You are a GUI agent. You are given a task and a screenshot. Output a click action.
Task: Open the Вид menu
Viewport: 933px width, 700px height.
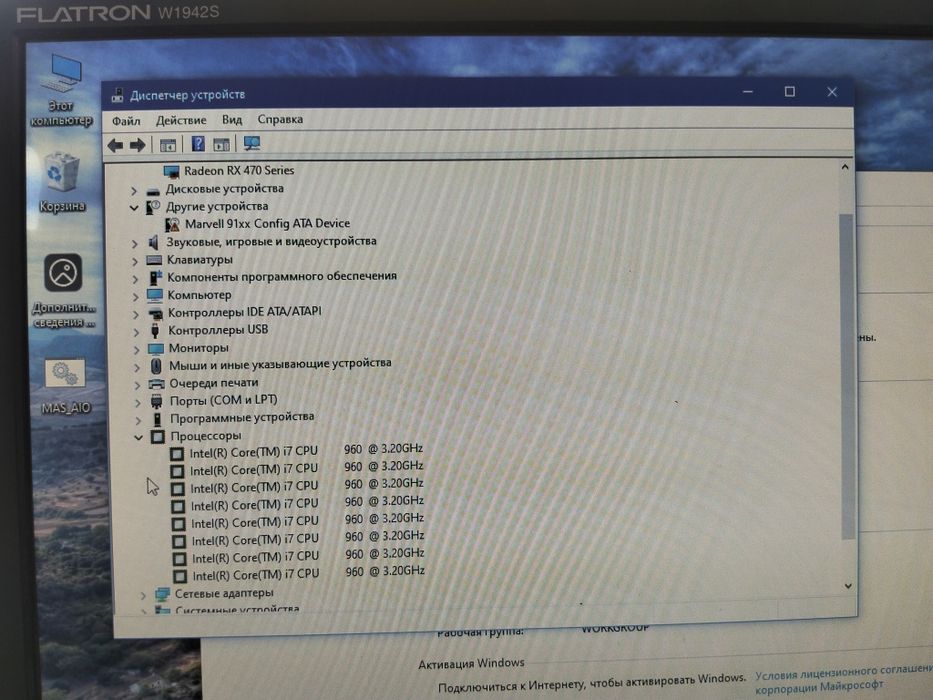[x=232, y=120]
